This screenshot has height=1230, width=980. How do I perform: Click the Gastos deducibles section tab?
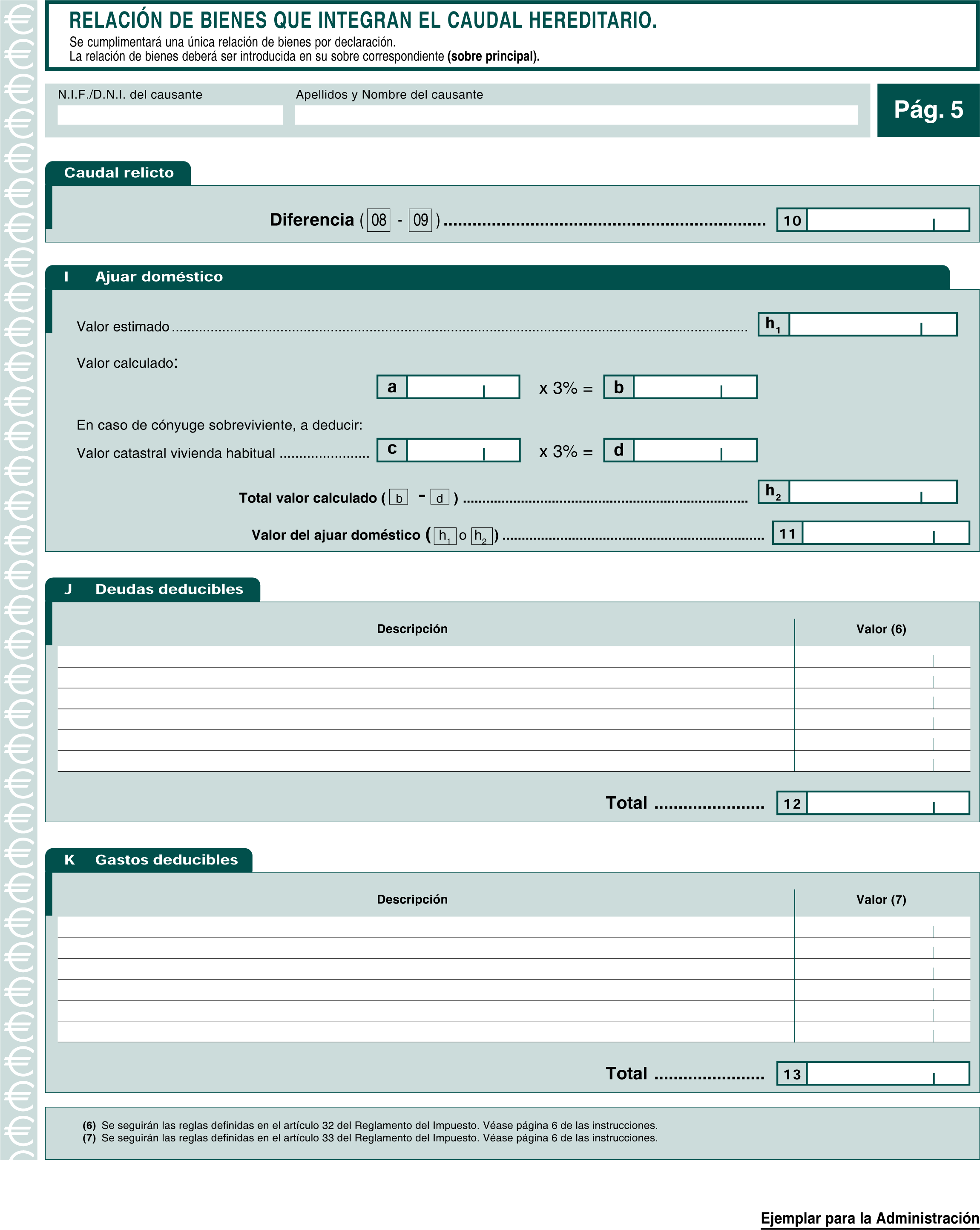point(149,860)
